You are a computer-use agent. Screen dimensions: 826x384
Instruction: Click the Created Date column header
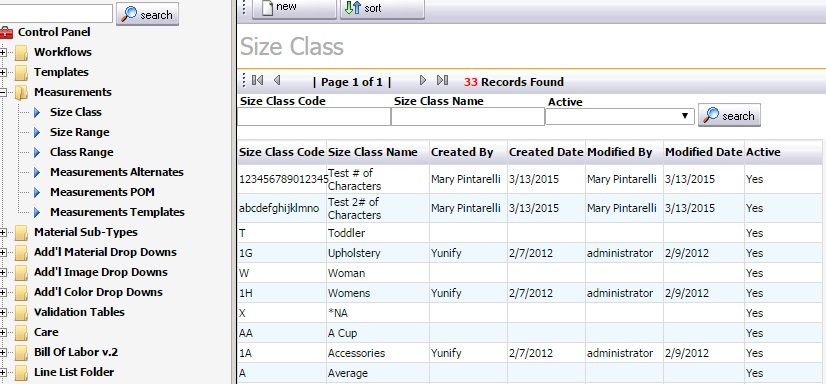coord(546,152)
